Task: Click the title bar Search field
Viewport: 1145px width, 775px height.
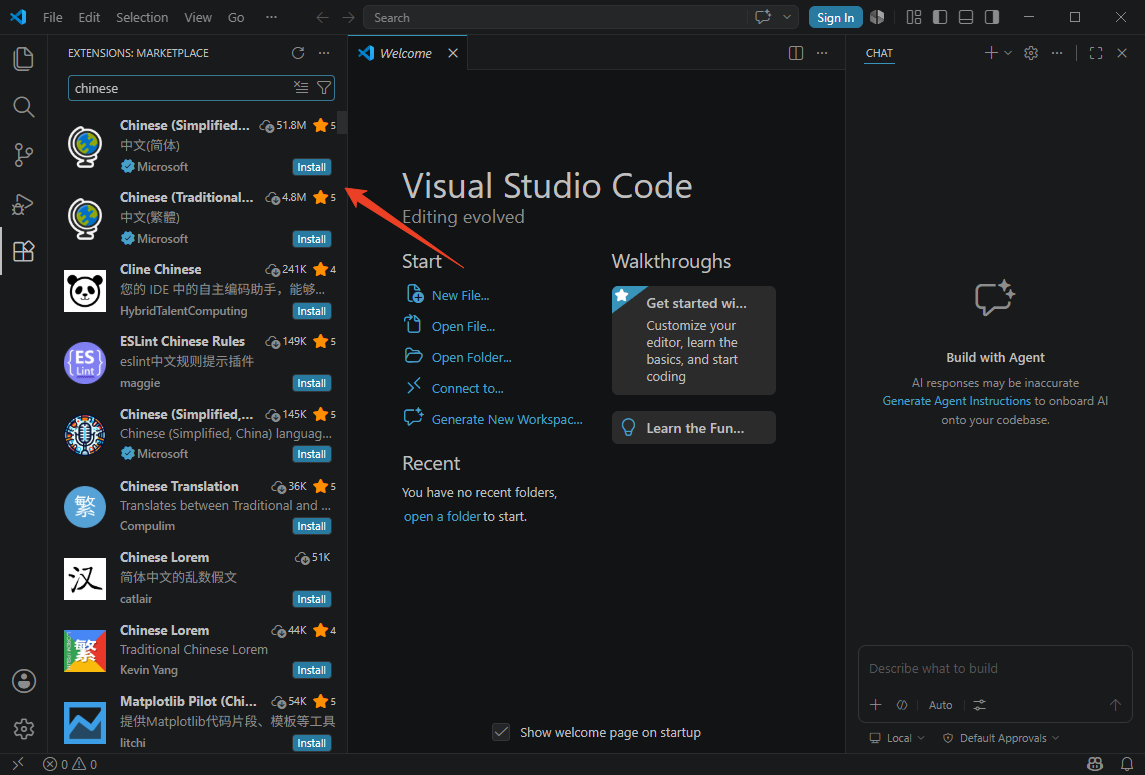Action: pos(555,18)
